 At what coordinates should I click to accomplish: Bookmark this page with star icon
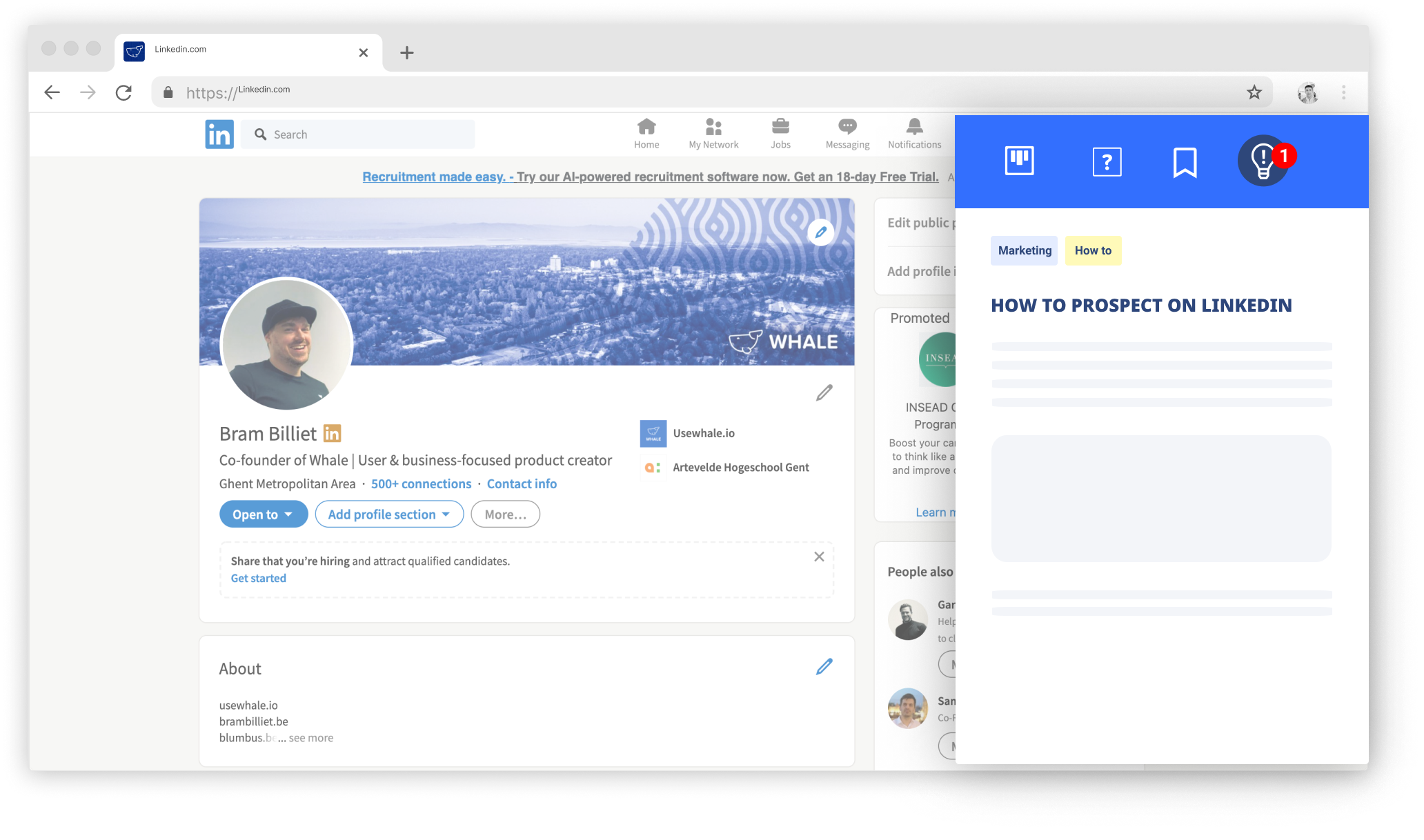[1254, 92]
